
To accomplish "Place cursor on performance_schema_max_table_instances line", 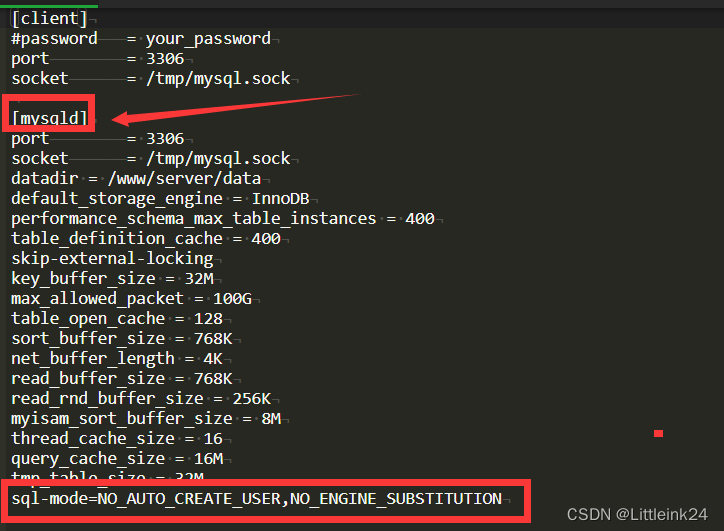I will pyautogui.click(x=223, y=218).
